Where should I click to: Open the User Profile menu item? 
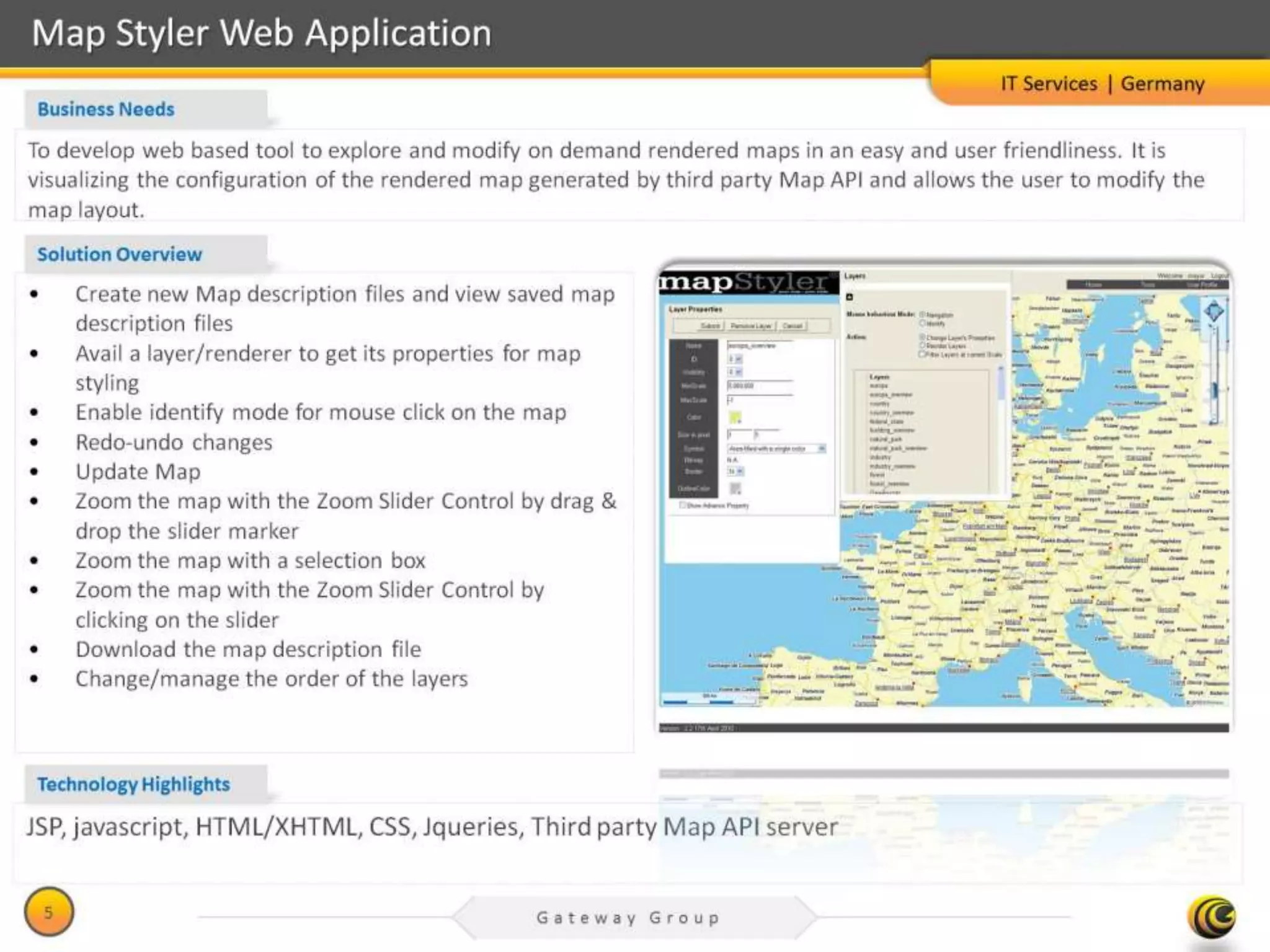[1202, 284]
